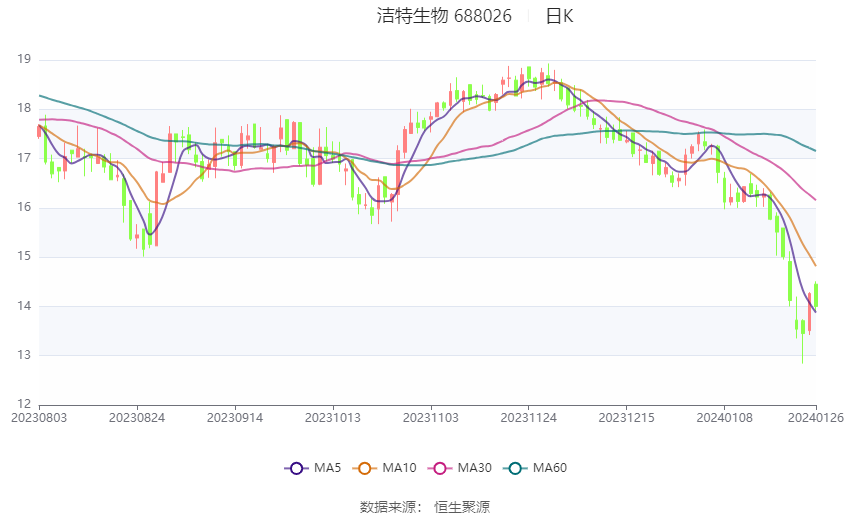
Task: Click the chart title 洁特生物 688026
Action: [x=444, y=16]
